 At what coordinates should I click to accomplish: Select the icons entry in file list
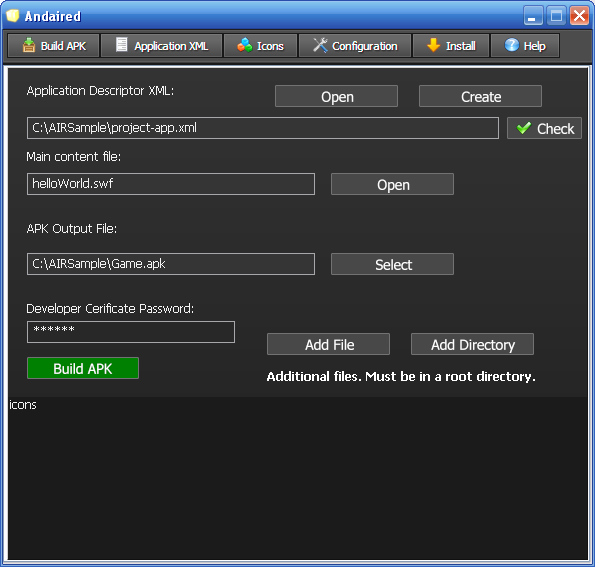[x=23, y=405]
